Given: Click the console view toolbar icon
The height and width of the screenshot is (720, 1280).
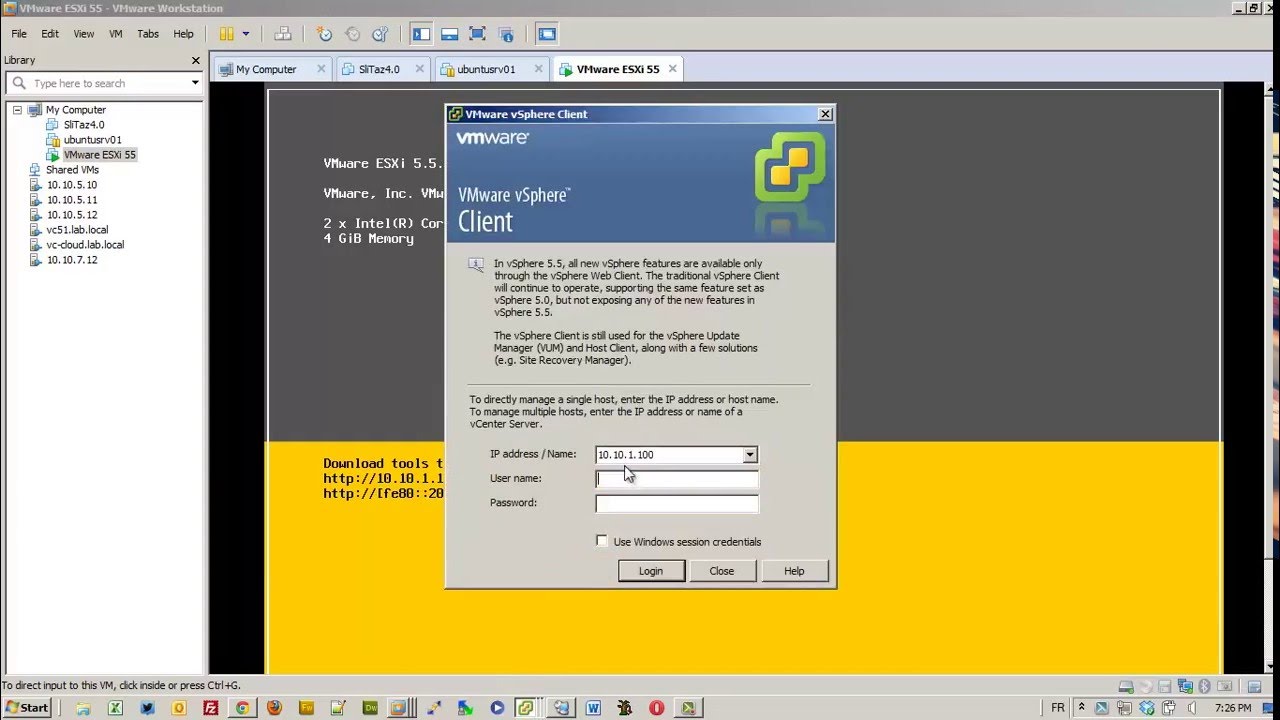Looking at the screenshot, I should [x=546, y=34].
